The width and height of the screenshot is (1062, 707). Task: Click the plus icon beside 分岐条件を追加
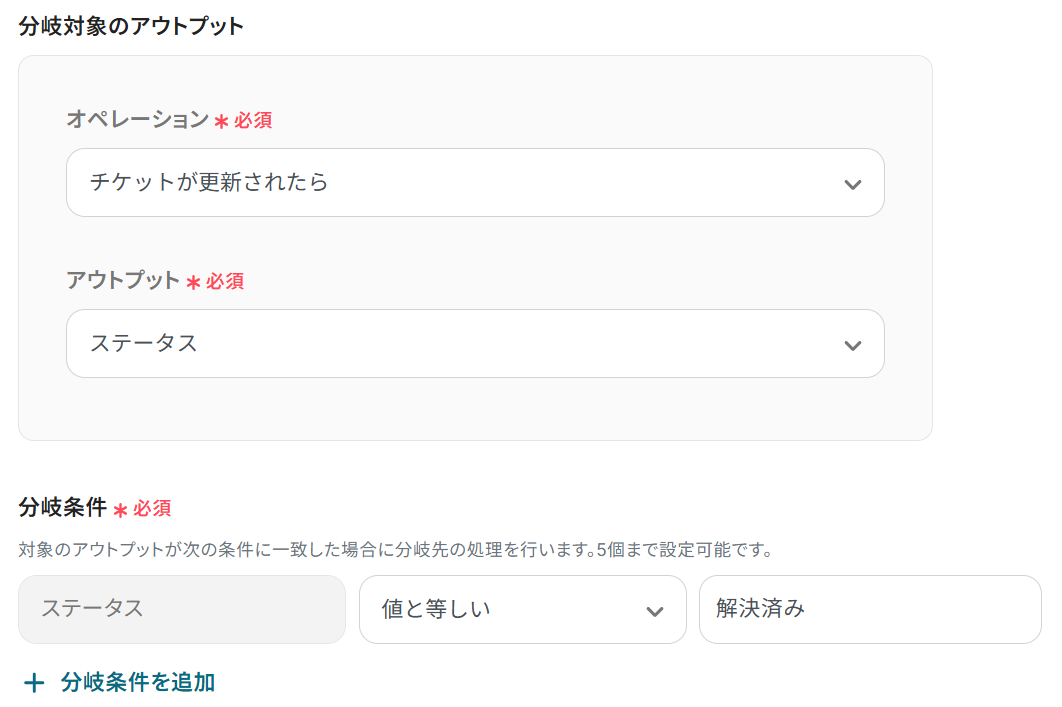point(34,683)
